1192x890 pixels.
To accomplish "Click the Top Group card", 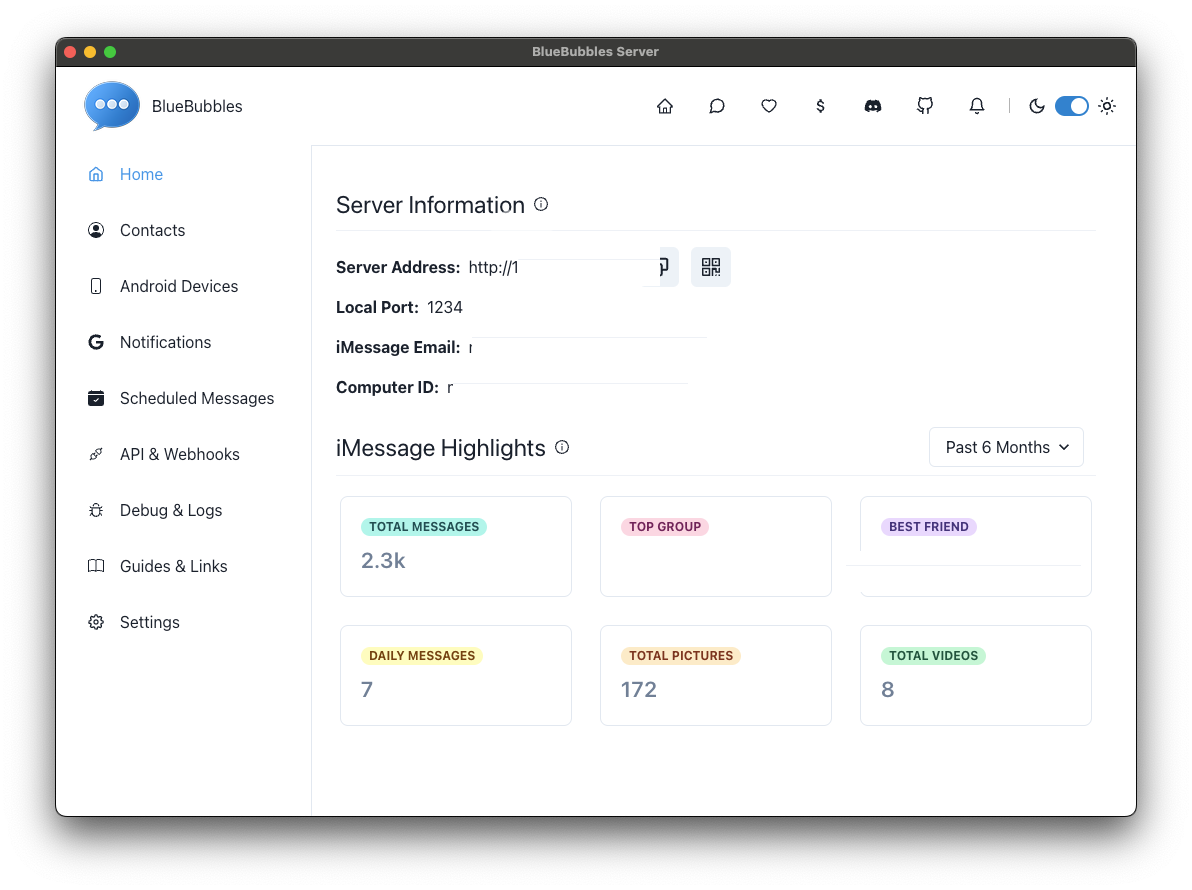I will pyautogui.click(x=716, y=546).
